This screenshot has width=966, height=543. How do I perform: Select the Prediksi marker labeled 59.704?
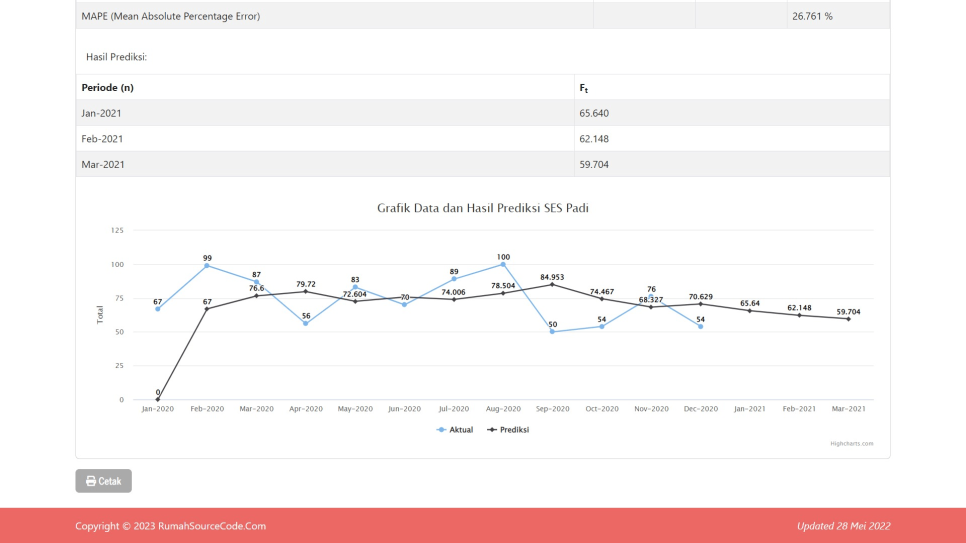(848, 319)
